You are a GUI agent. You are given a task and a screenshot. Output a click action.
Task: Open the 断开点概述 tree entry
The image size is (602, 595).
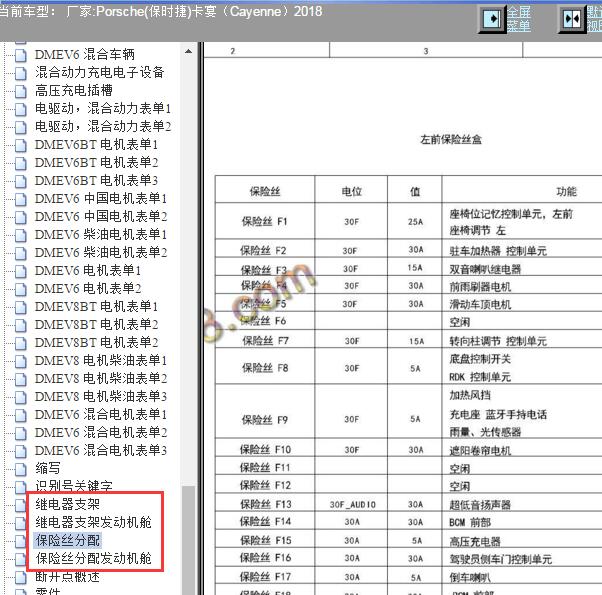click(x=67, y=577)
